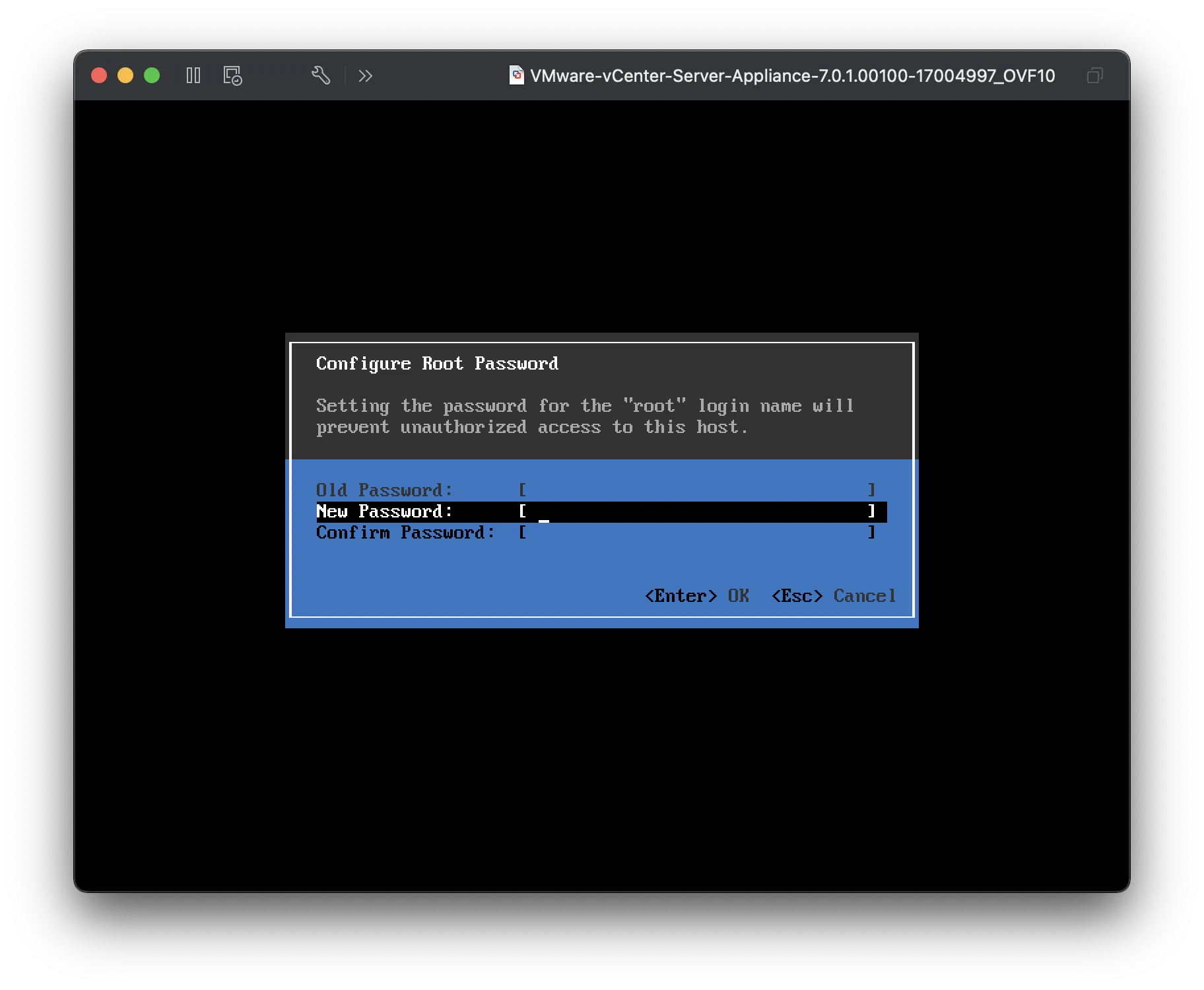The width and height of the screenshot is (1204, 990).
Task: Pause the virtual machine with the suspend icon
Action: 193,76
